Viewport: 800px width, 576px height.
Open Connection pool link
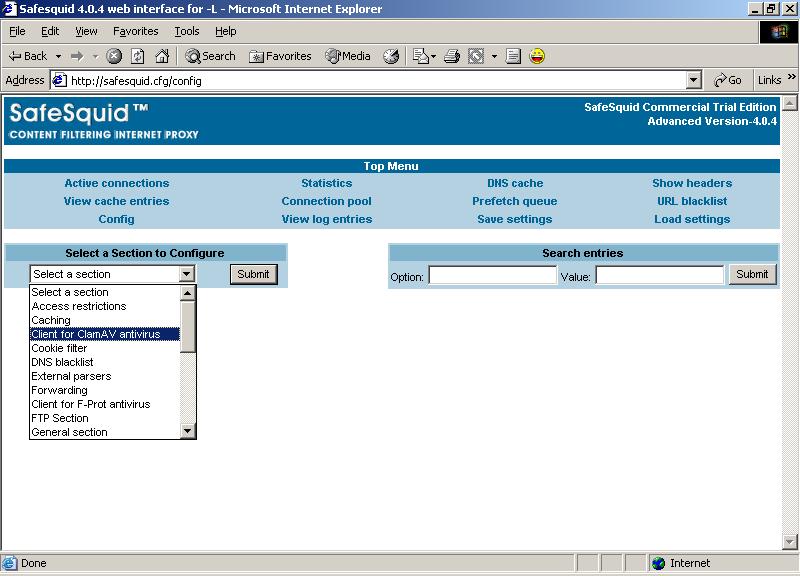pos(327,201)
